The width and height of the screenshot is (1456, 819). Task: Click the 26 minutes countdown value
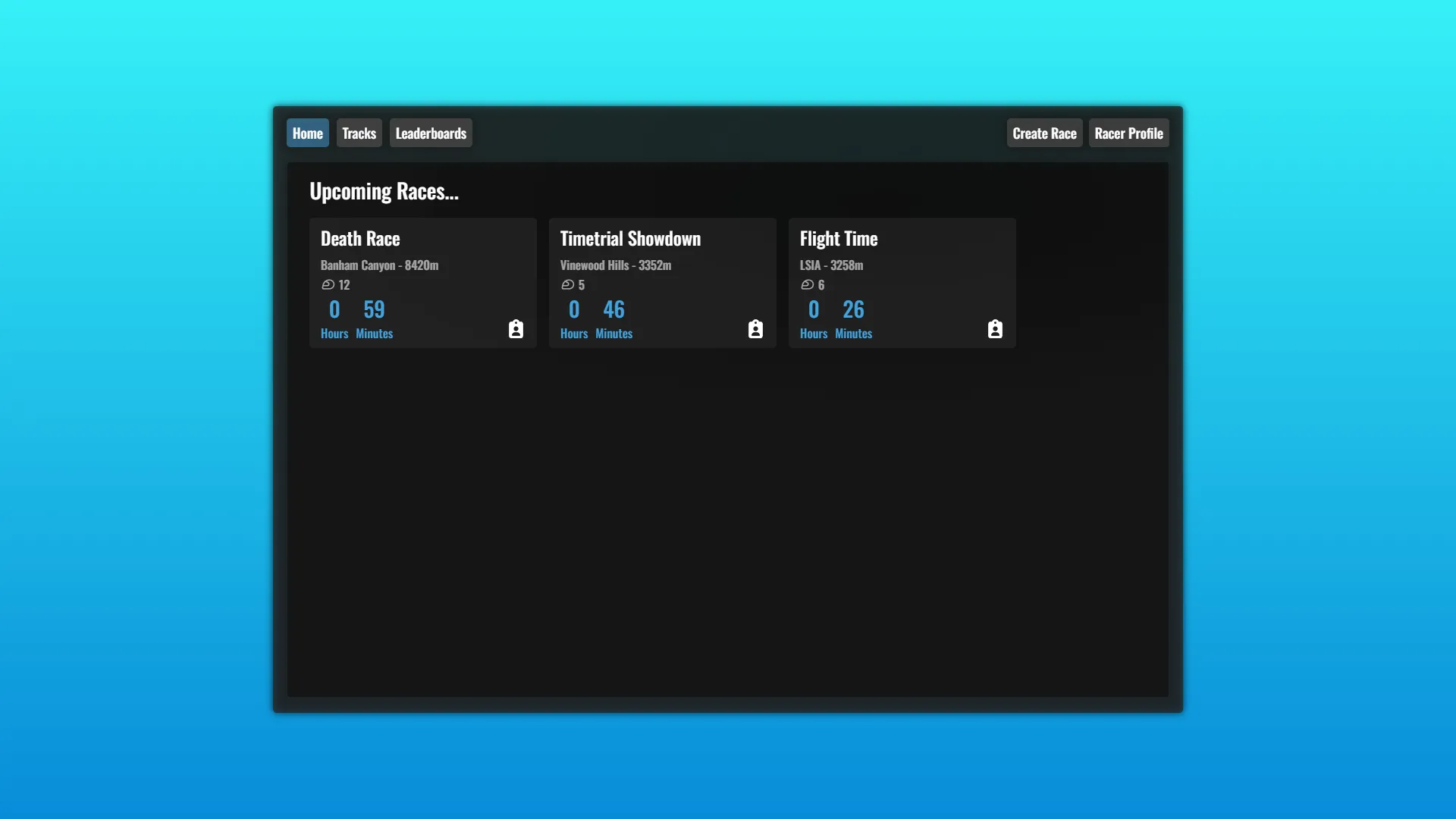coord(853,309)
